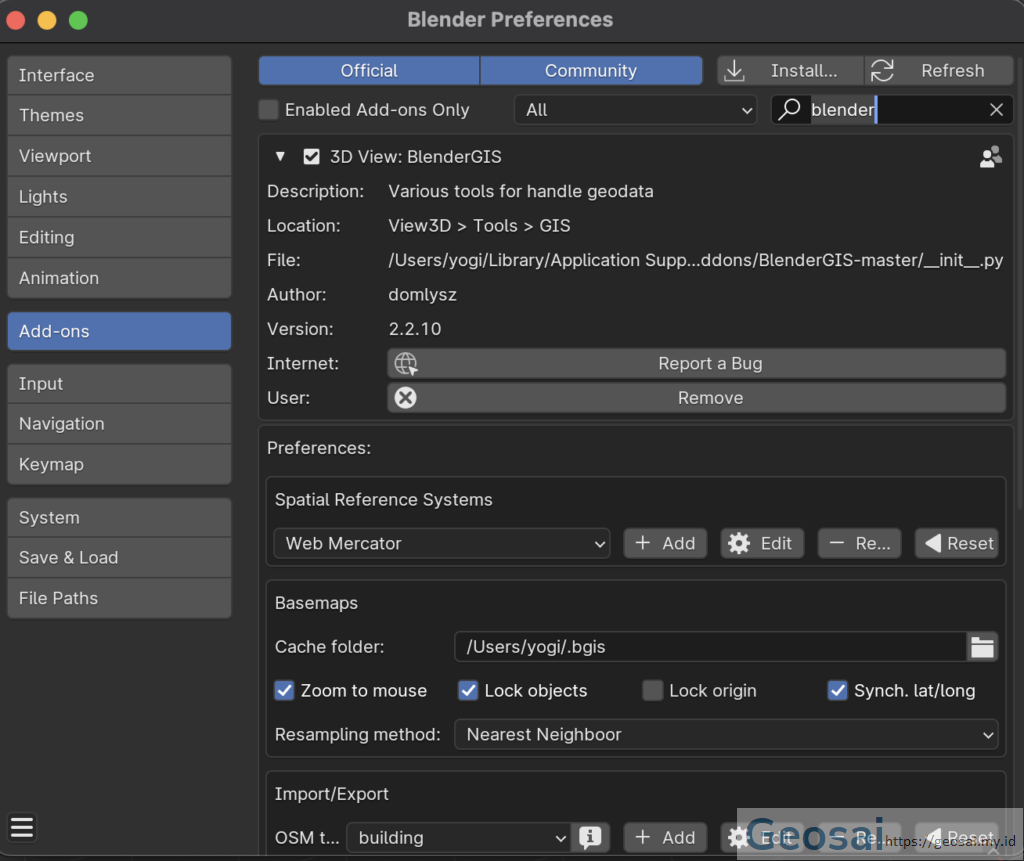Viewport: 1024px width, 861px height.
Task: Open the hamburger menu in the bottom corner
Action: click(22, 827)
